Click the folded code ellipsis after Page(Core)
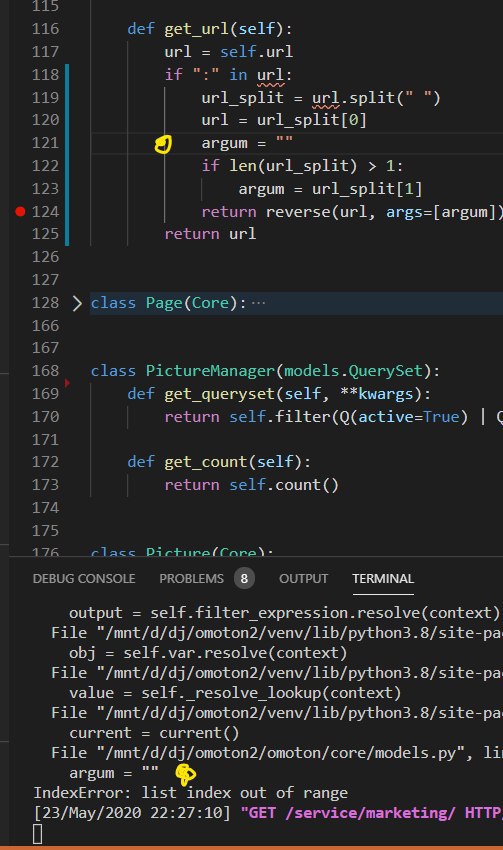 (x=259, y=303)
